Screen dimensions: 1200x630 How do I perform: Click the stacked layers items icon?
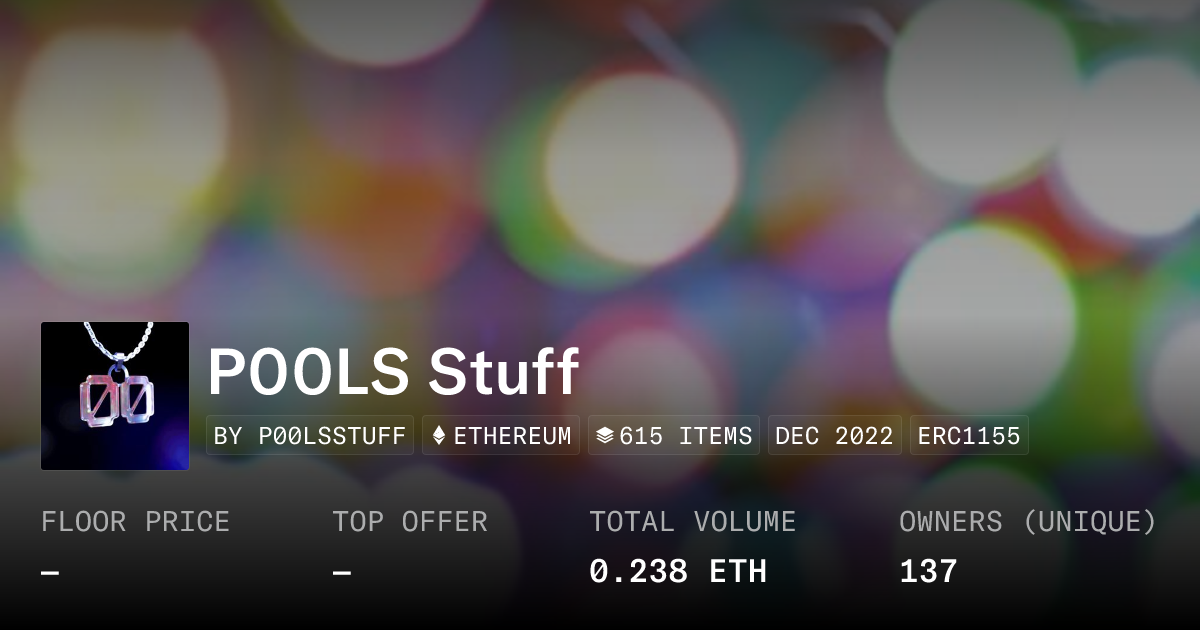pos(604,436)
